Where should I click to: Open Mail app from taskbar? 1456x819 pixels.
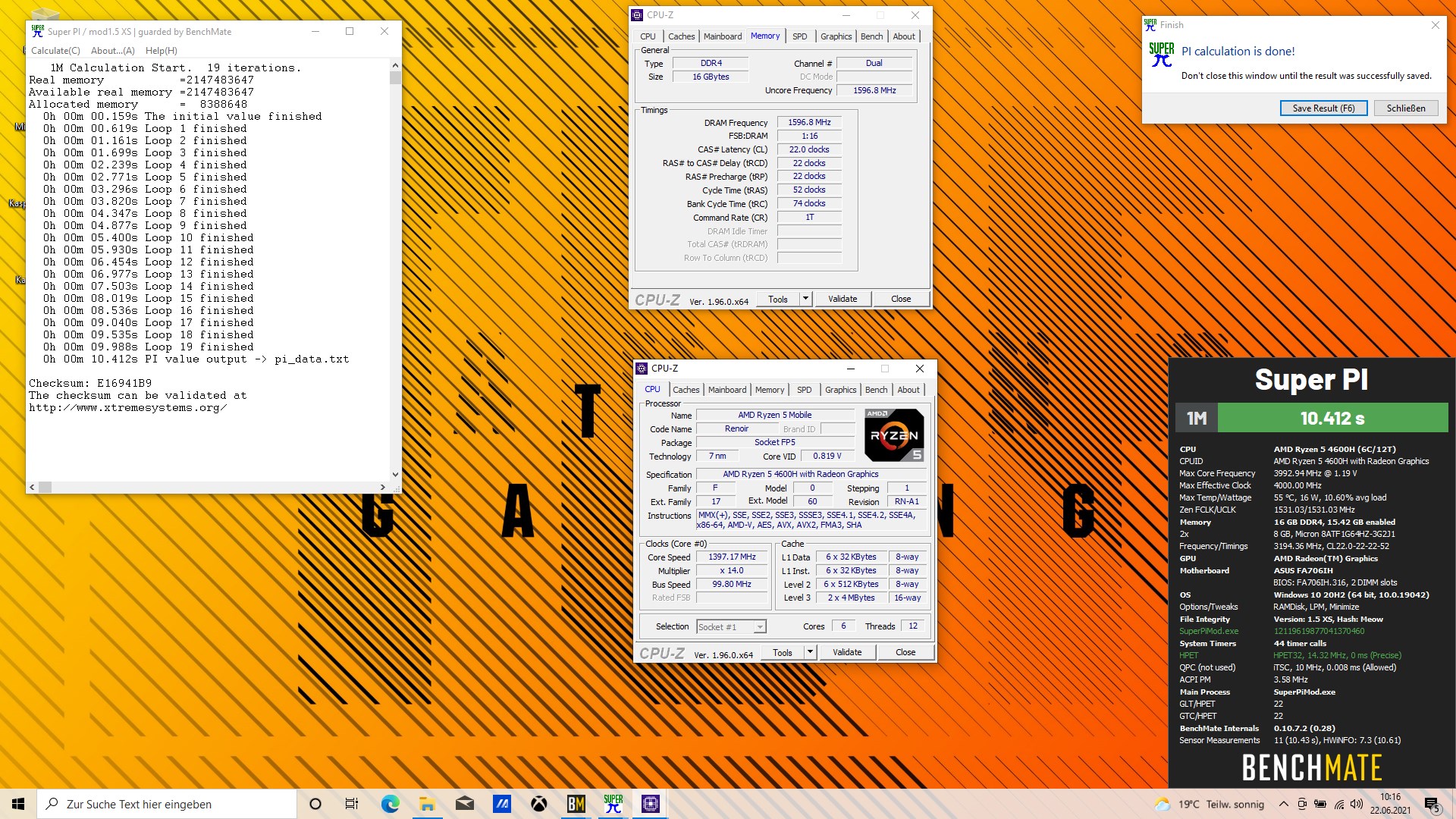pos(465,804)
